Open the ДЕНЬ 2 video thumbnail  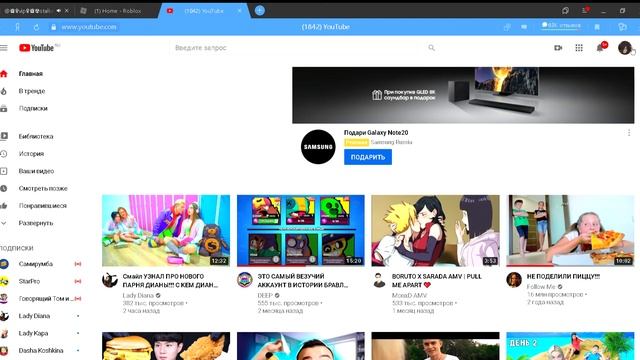(570, 346)
